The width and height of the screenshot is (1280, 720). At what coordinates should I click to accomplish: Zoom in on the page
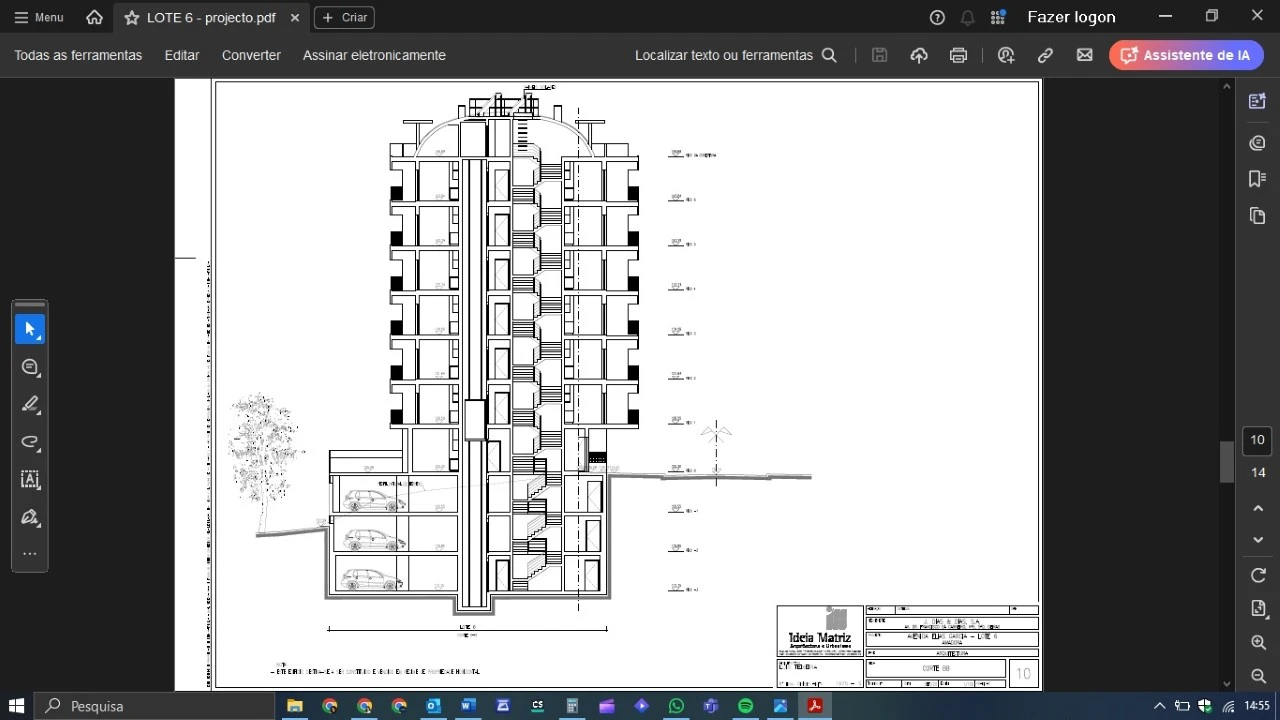[1258, 643]
